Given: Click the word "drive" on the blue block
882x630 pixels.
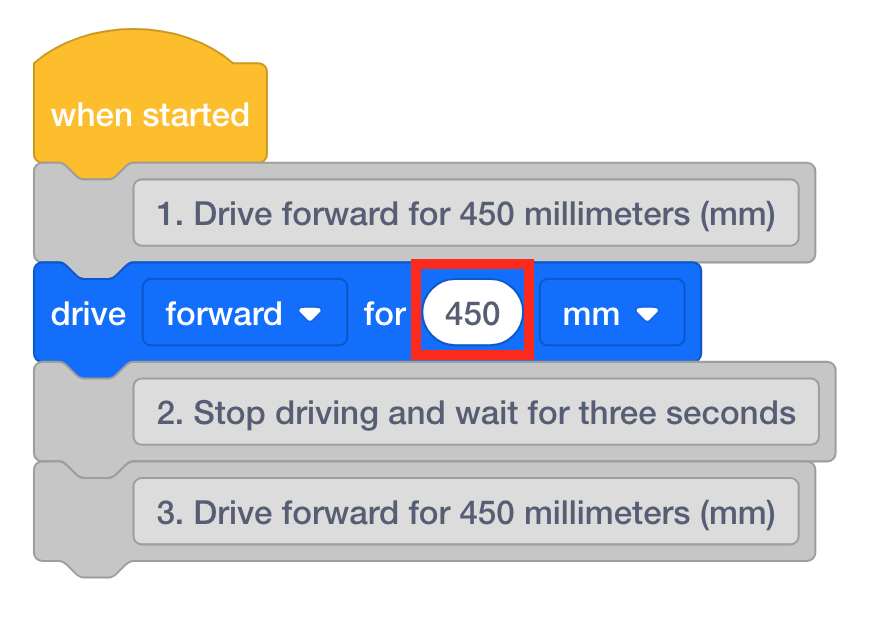Looking at the screenshot, I should [x=88, y=314].
